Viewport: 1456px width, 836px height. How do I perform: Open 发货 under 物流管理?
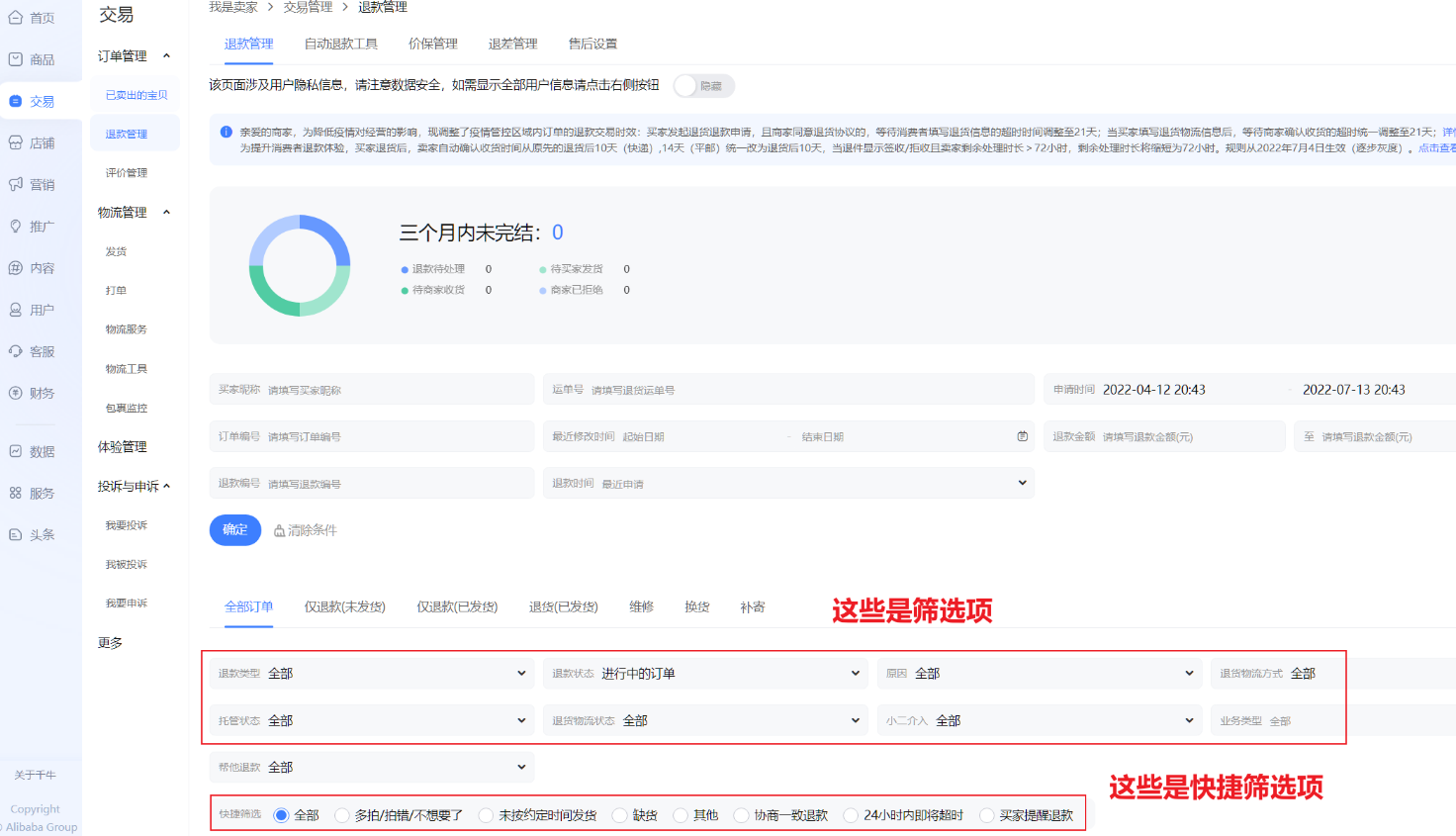117,252
